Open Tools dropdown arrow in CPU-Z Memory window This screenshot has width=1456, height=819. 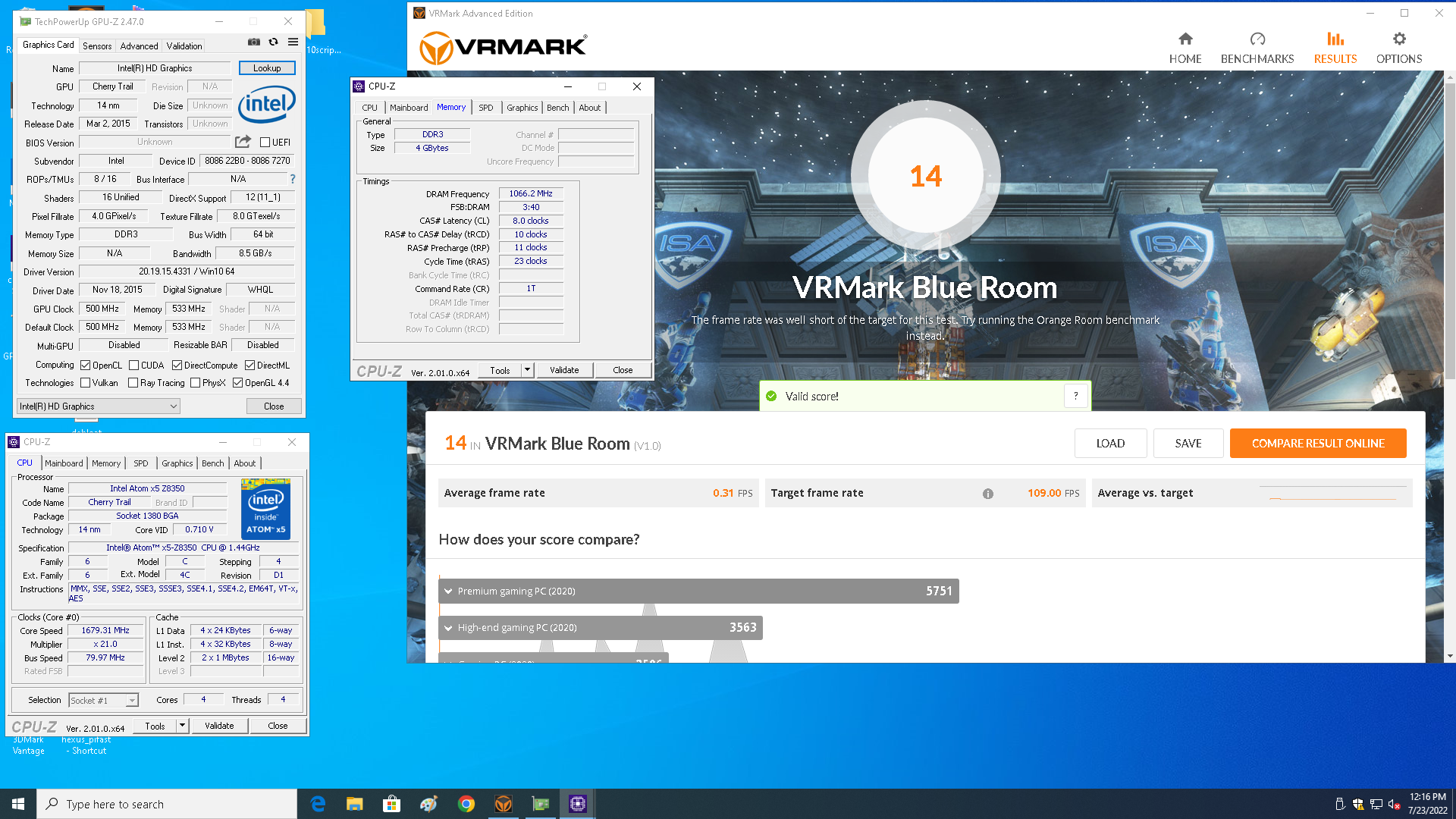click(x=527, y=370)
